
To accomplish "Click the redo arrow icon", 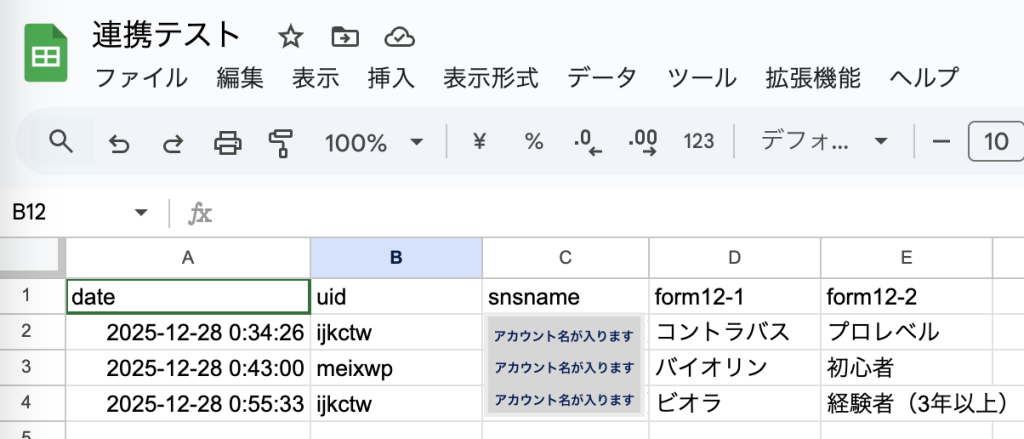I will 173,143.
